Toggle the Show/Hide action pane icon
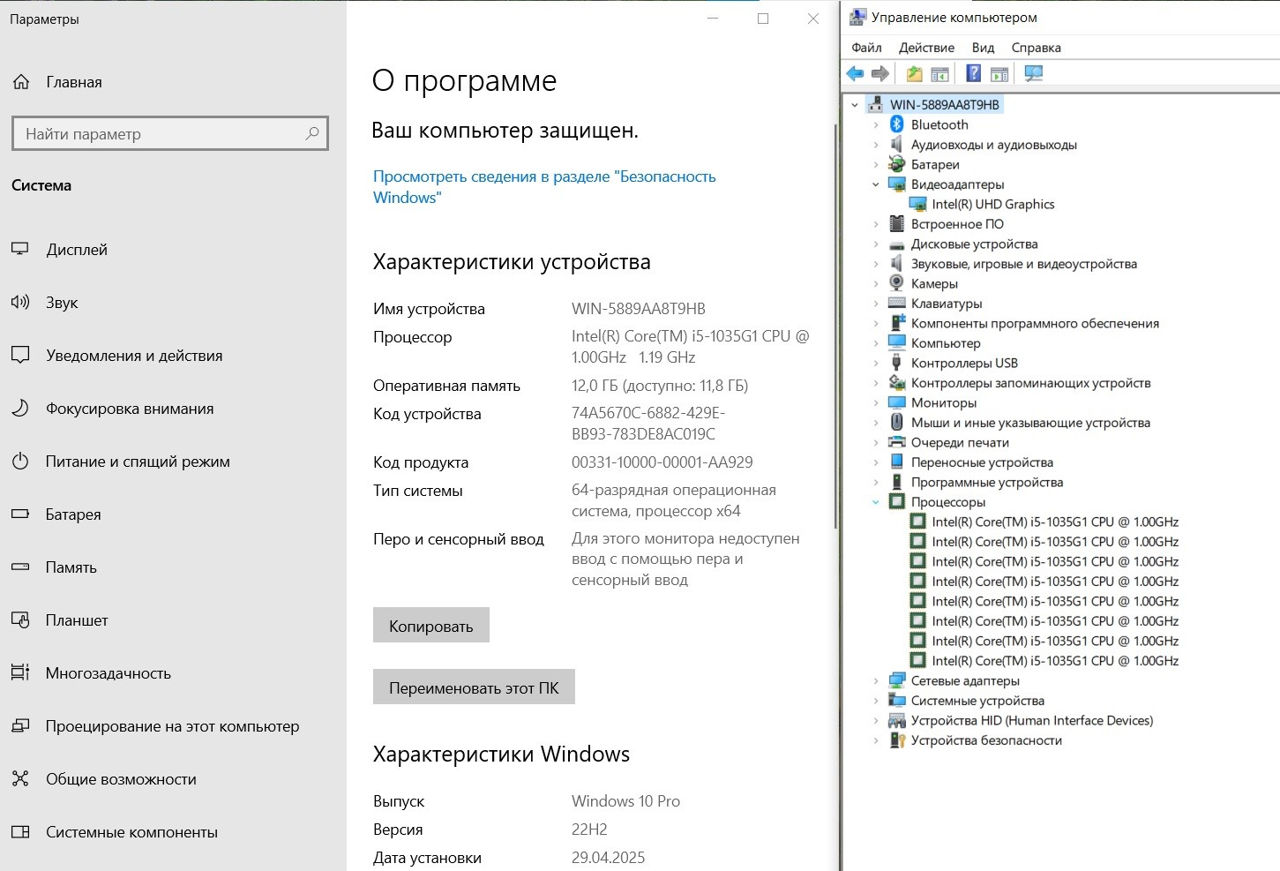 coord(998,73)
